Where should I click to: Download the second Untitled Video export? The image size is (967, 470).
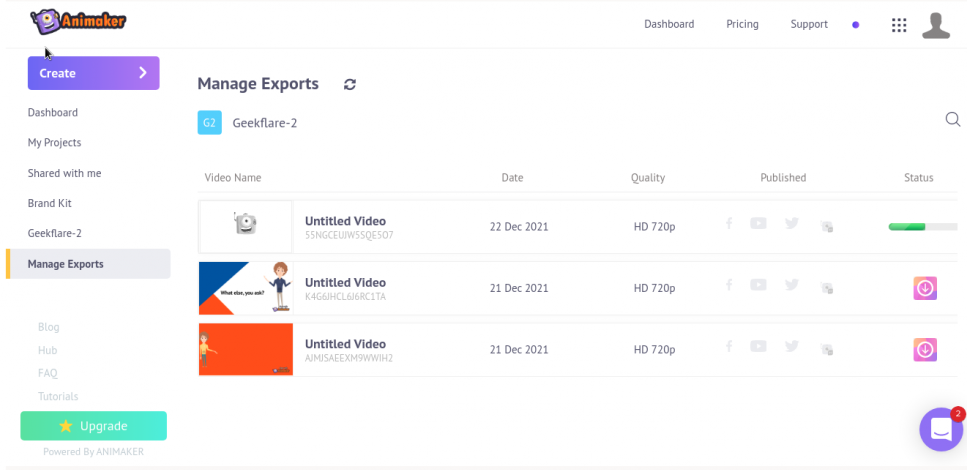pos(925,288)
